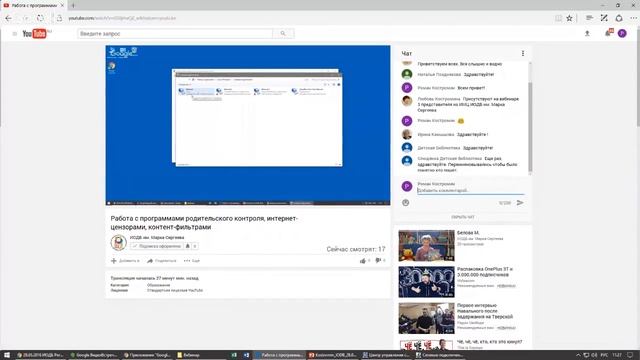Viewport: 640px width, 360px height.
Task: Open 'Распаковка OnePlus 3T' video thumbnail
Action: [x=426, y=282]
